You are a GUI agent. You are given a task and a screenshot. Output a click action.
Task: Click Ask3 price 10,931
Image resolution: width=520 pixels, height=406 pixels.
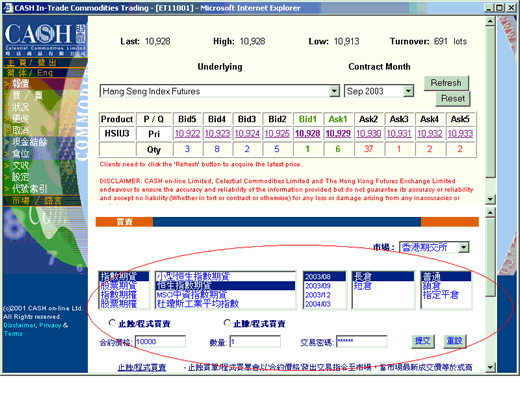click(x=399, y=134)
